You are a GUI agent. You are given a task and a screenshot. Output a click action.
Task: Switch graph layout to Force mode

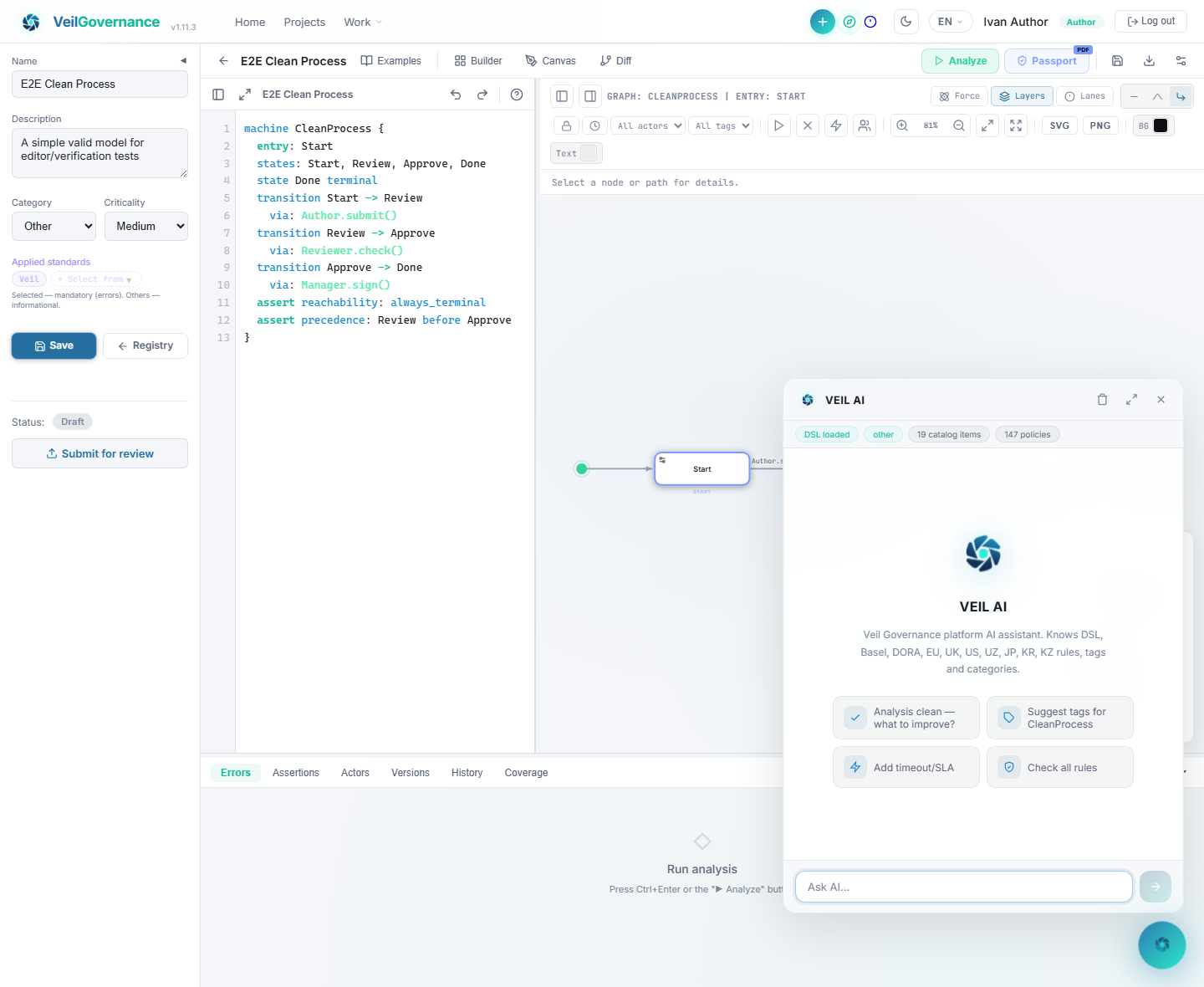pos(959,96)
